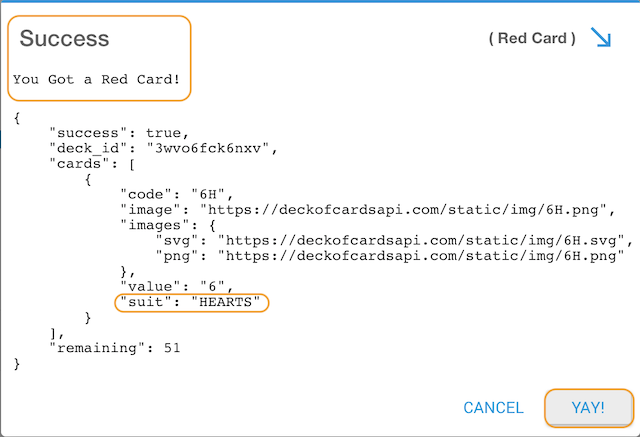640x437 pixels.
Task: Click the "cards": [ line
Action: pyautogui.click(x=92, y=164)
